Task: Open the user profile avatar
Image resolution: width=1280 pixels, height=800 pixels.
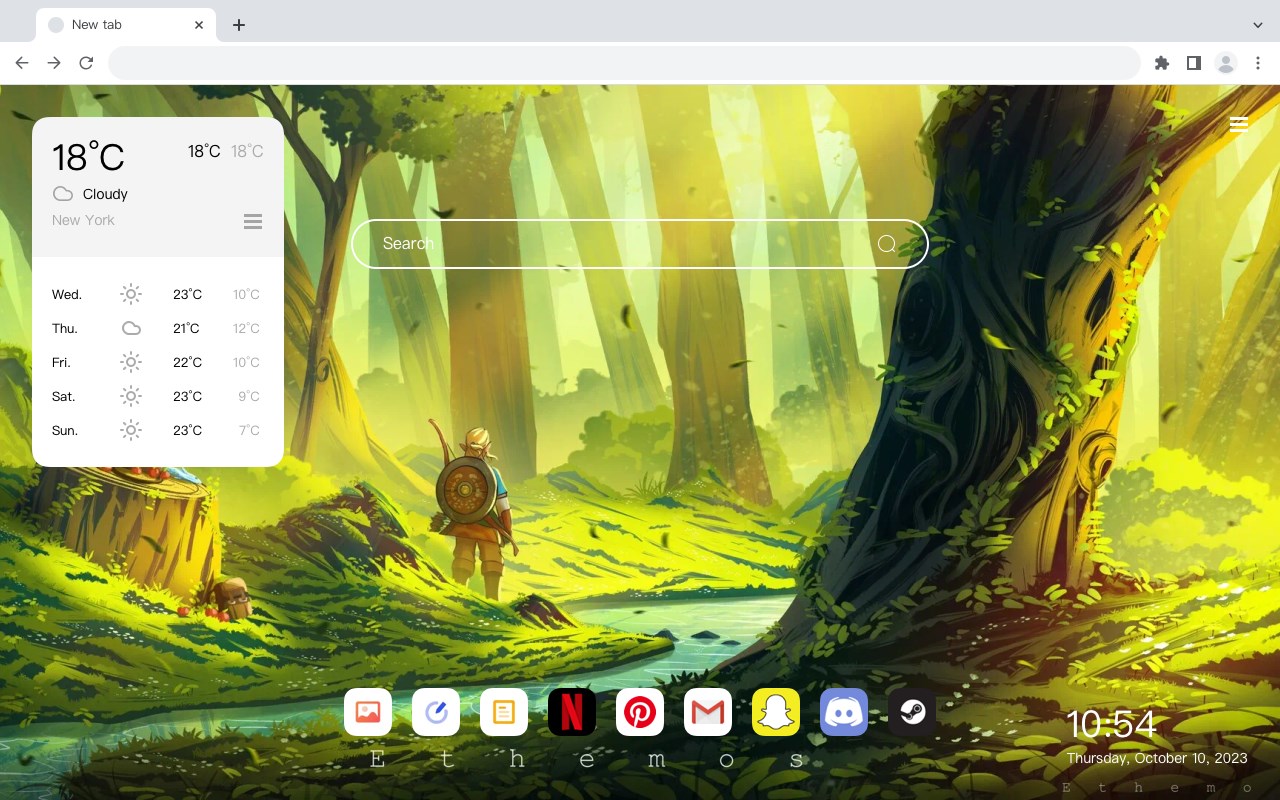Action: click(1226, 63)
